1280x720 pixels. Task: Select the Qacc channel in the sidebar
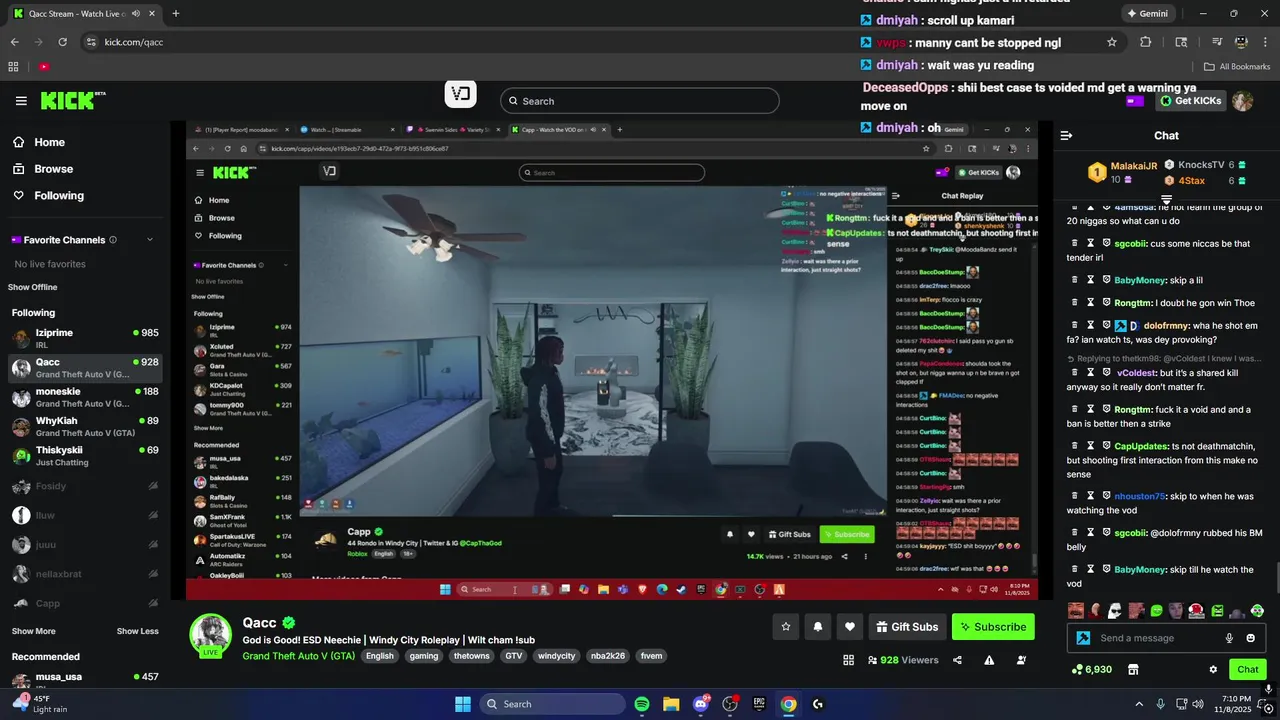85,368
